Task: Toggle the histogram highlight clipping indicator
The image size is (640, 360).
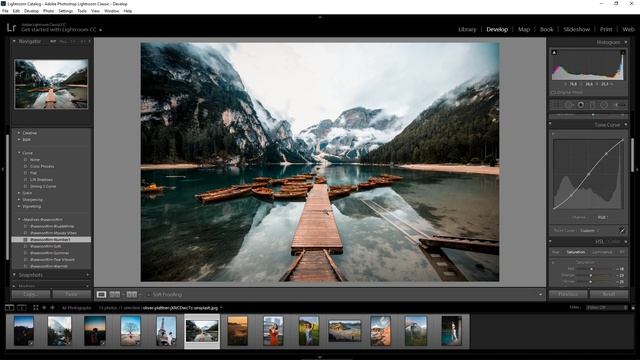Action: pyautogui.click(x=623, y=52)
